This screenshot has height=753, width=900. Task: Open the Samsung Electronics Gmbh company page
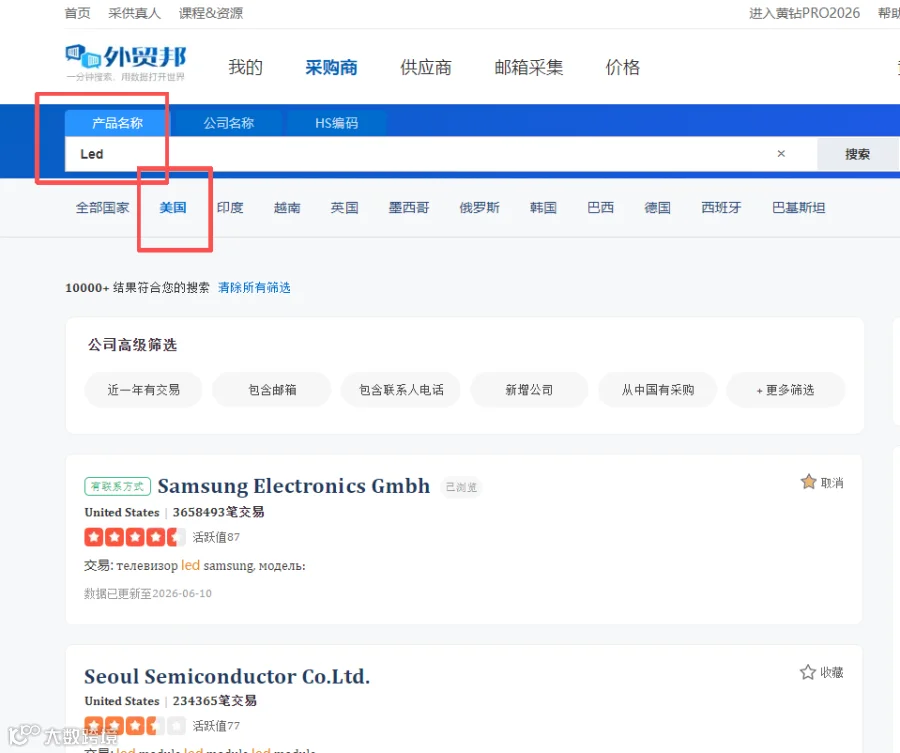coord(293,486)
